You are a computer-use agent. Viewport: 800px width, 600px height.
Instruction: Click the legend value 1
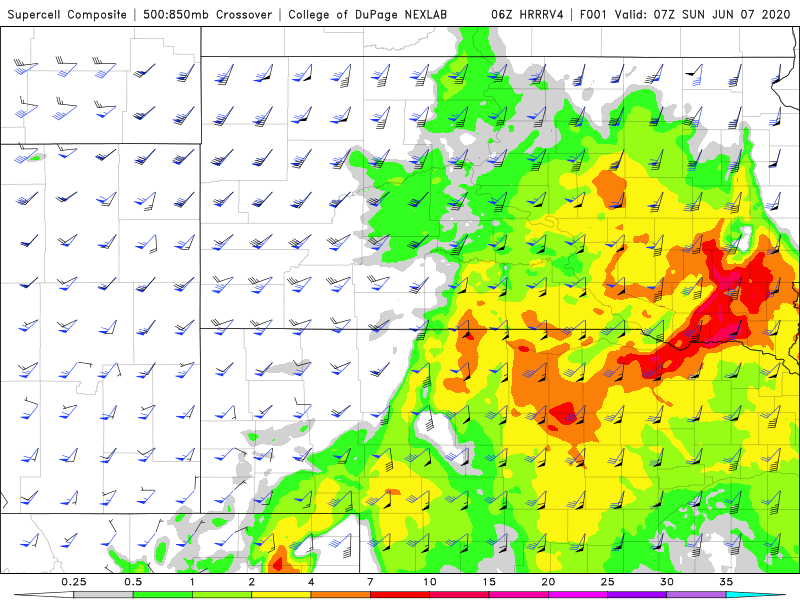(x=192, y=582)
